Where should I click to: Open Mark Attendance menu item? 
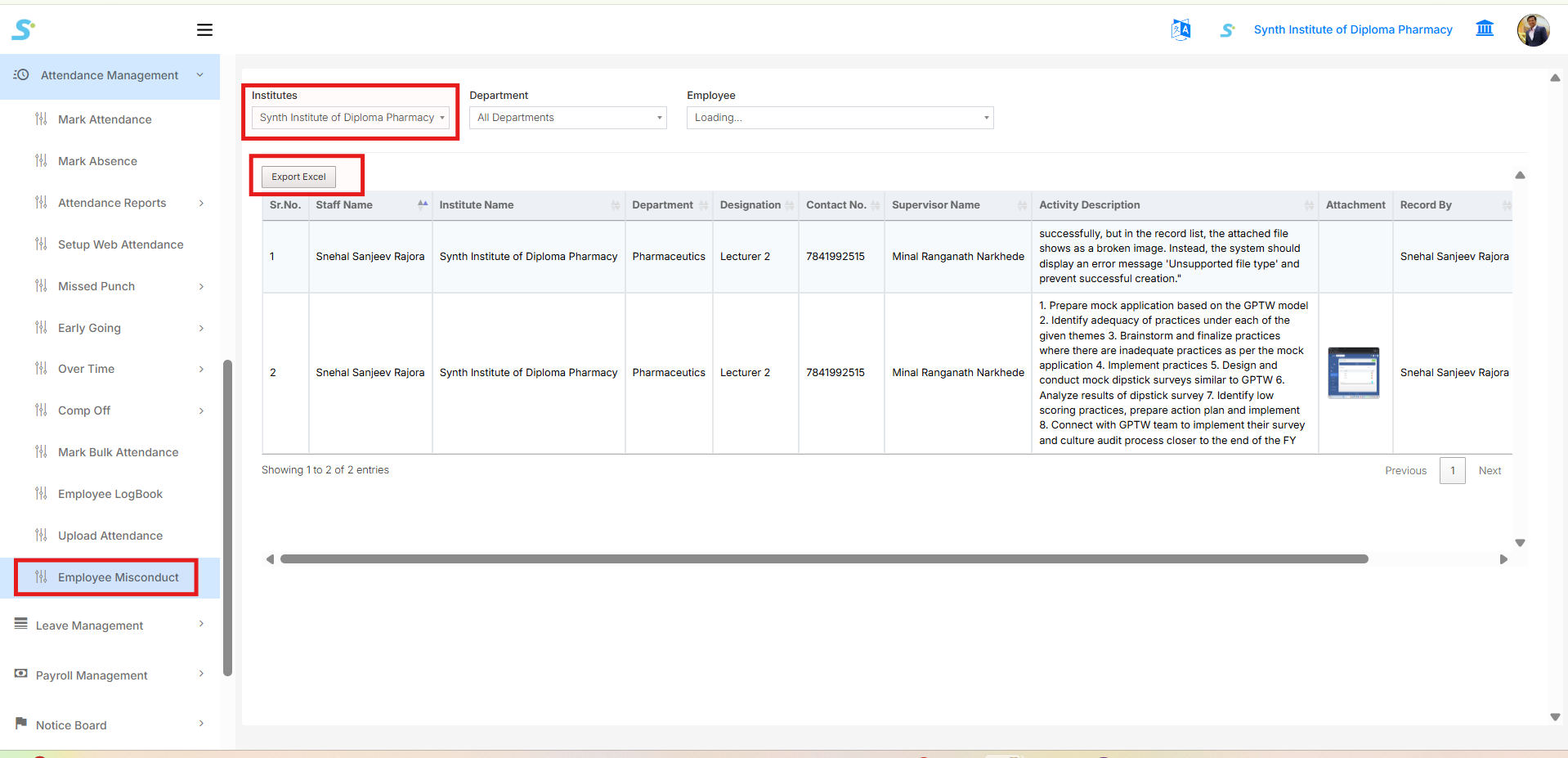105,119
